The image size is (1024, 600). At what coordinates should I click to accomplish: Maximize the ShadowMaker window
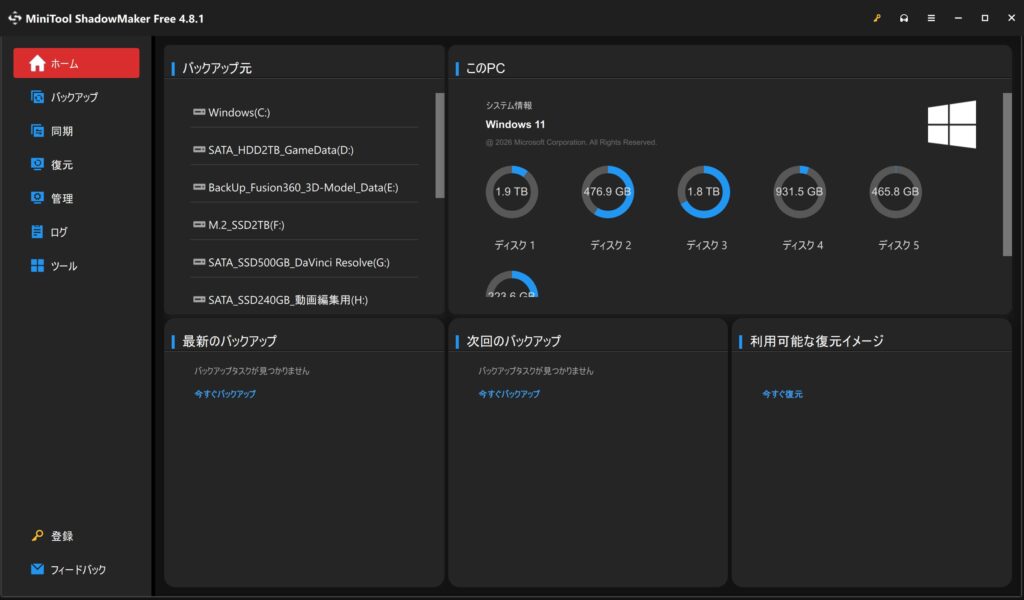tap(985, 18)
